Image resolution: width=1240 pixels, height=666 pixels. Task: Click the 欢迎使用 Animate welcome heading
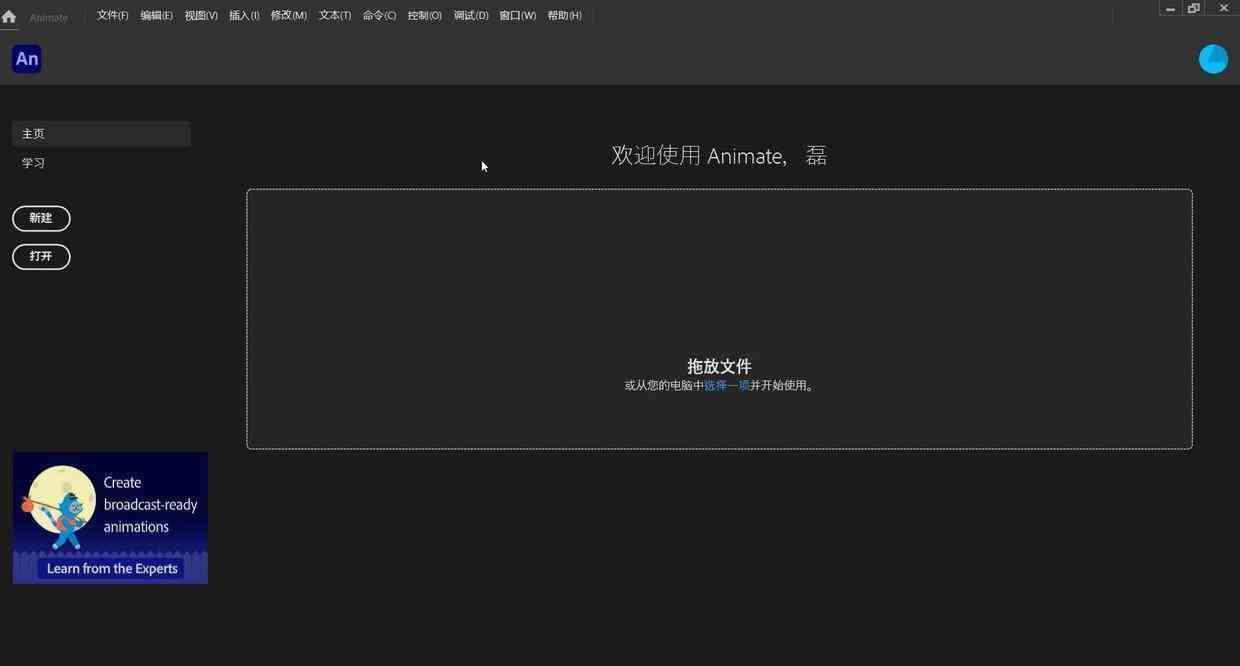[719, 156]
